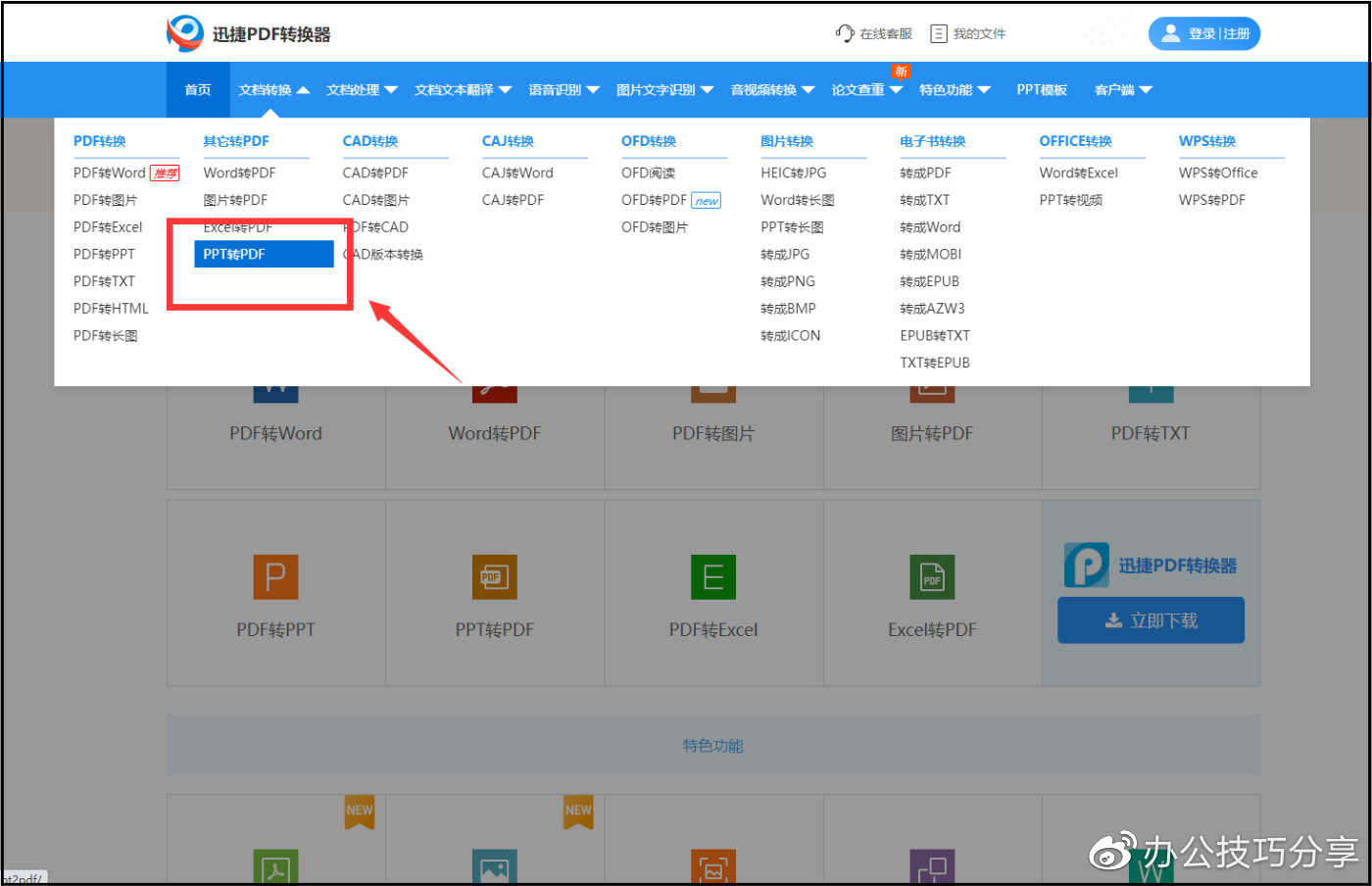Click the Excel转PDF card icon
The height and width of the screenshot is (886, 1372).
(932, 576)
